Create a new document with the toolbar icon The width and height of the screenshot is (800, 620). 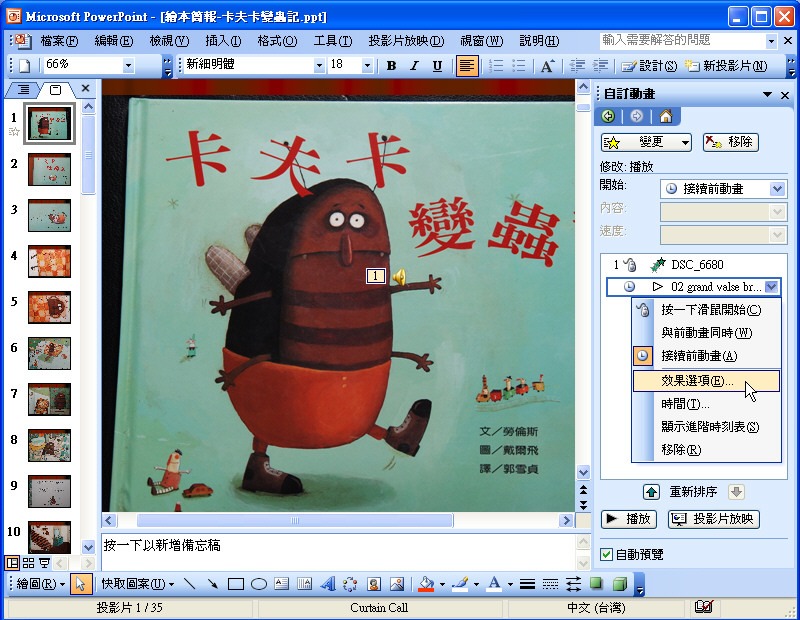coord(24,65)
